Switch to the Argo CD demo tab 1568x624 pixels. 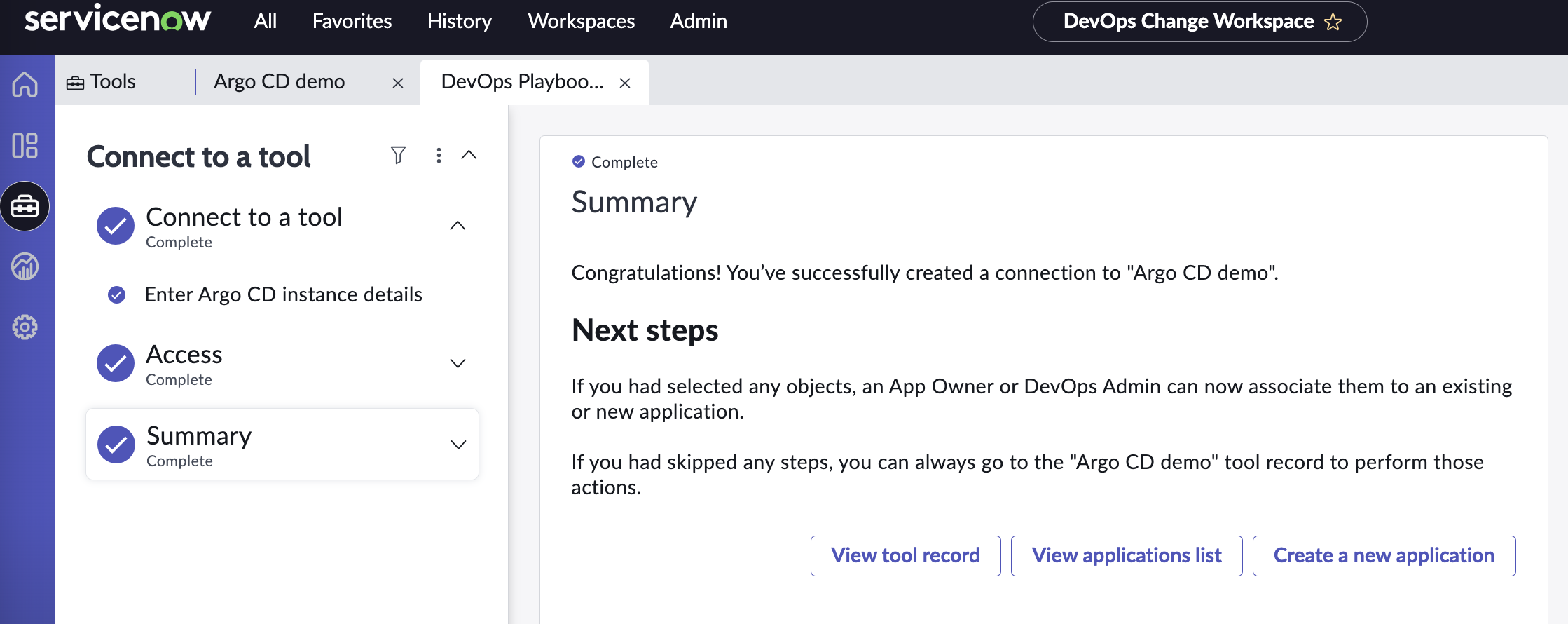click(x=280, y=82)
